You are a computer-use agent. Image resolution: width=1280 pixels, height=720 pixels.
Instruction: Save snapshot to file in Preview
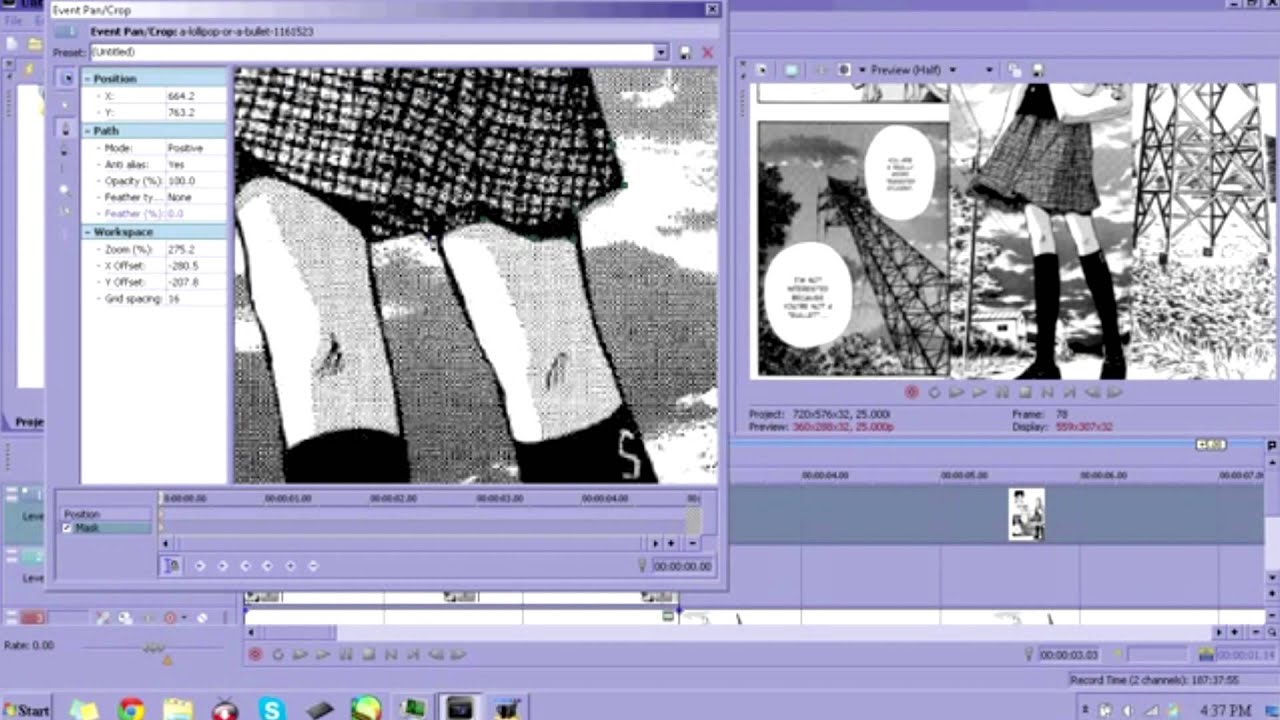click(1037, 70)
